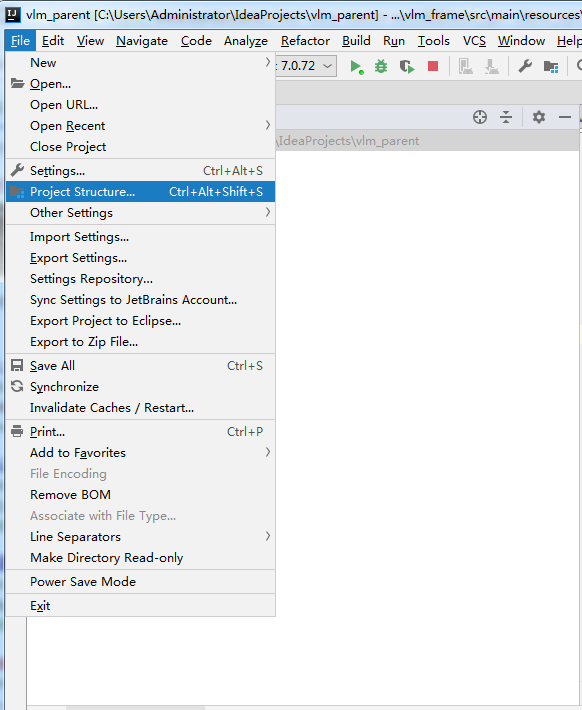Open the Analyze menu
Viewport: 582px width, 710px height.
point(246,41)
